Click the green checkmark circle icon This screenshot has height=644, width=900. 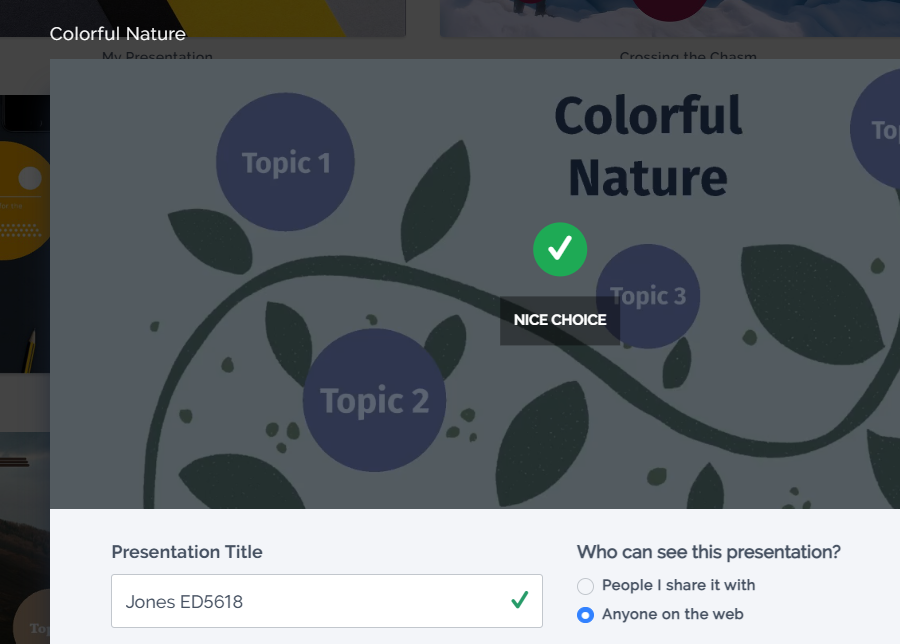point(560,249)
